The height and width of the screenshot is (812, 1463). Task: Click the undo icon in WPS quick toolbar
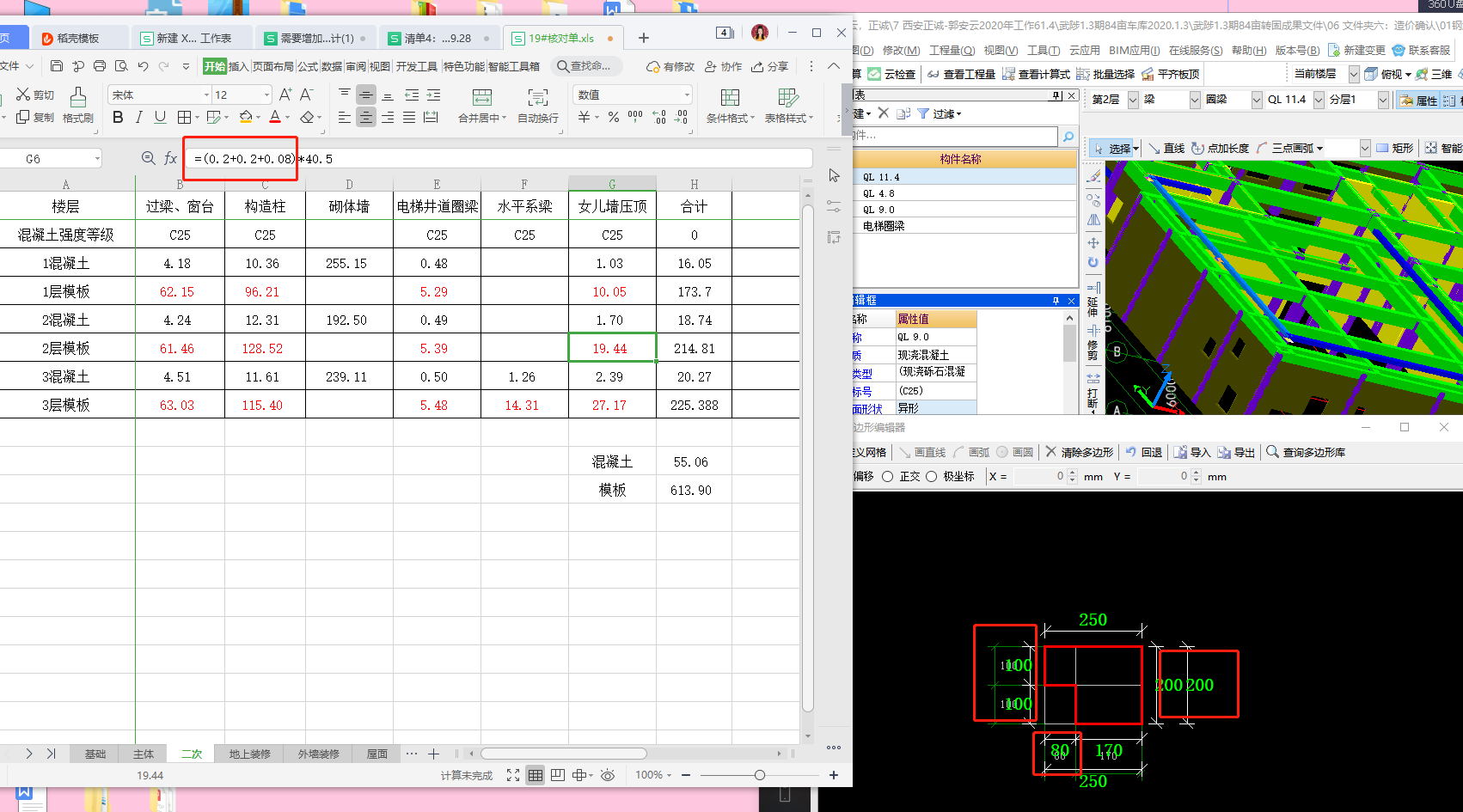coord(143,66)
